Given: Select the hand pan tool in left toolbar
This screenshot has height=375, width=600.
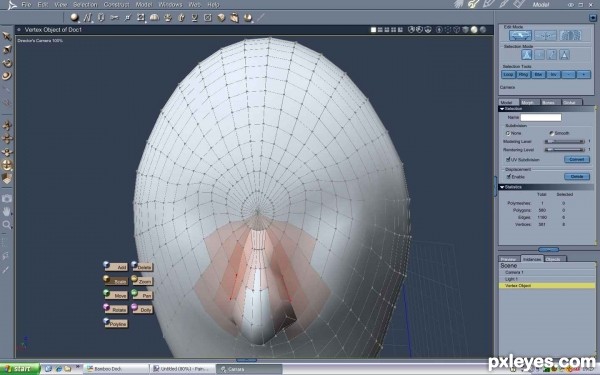Looking at the screenshot, I should coord(7,211).
